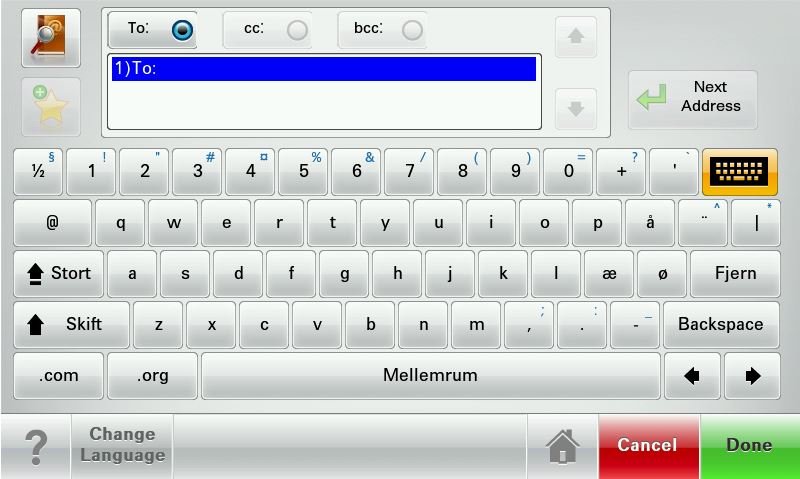Select the bcc: radio button
The width and height of the screenshot is (800, 479).
coord(412,30)
